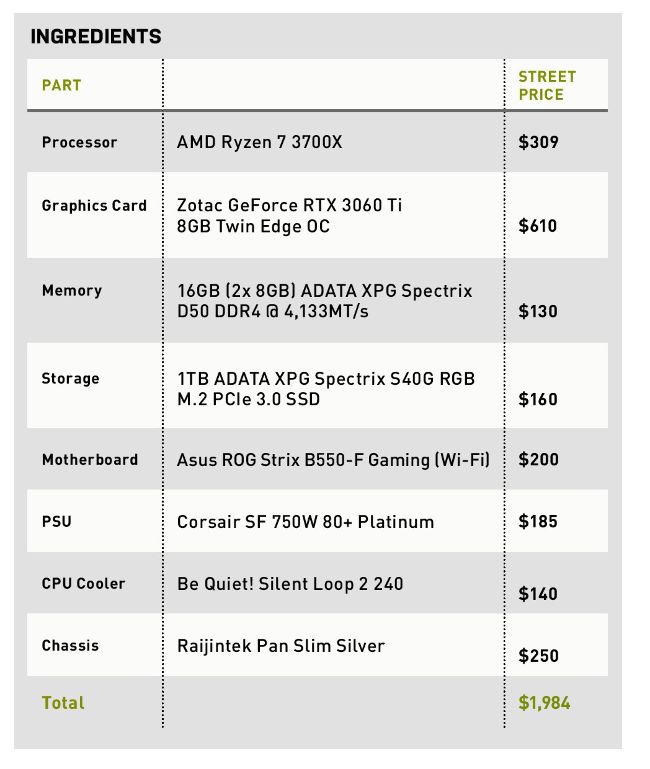The height and width of the screenshot is (769, 650).
Task: Select Be Quiet! Silent Loop 2 240
Action: click(290, 584)
